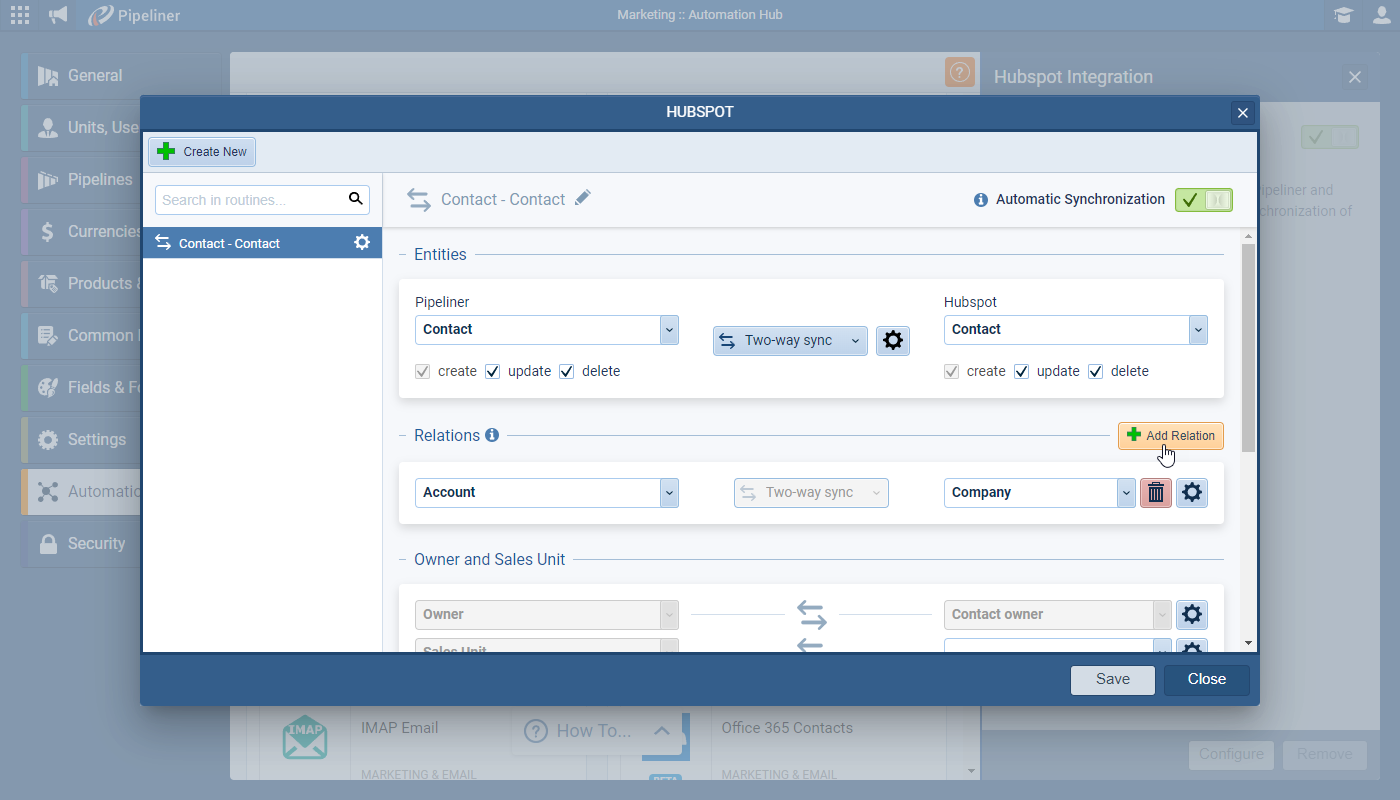Click the search magnifier in routines box
This screenshot has height=800, width=1400.
[356, 199]
